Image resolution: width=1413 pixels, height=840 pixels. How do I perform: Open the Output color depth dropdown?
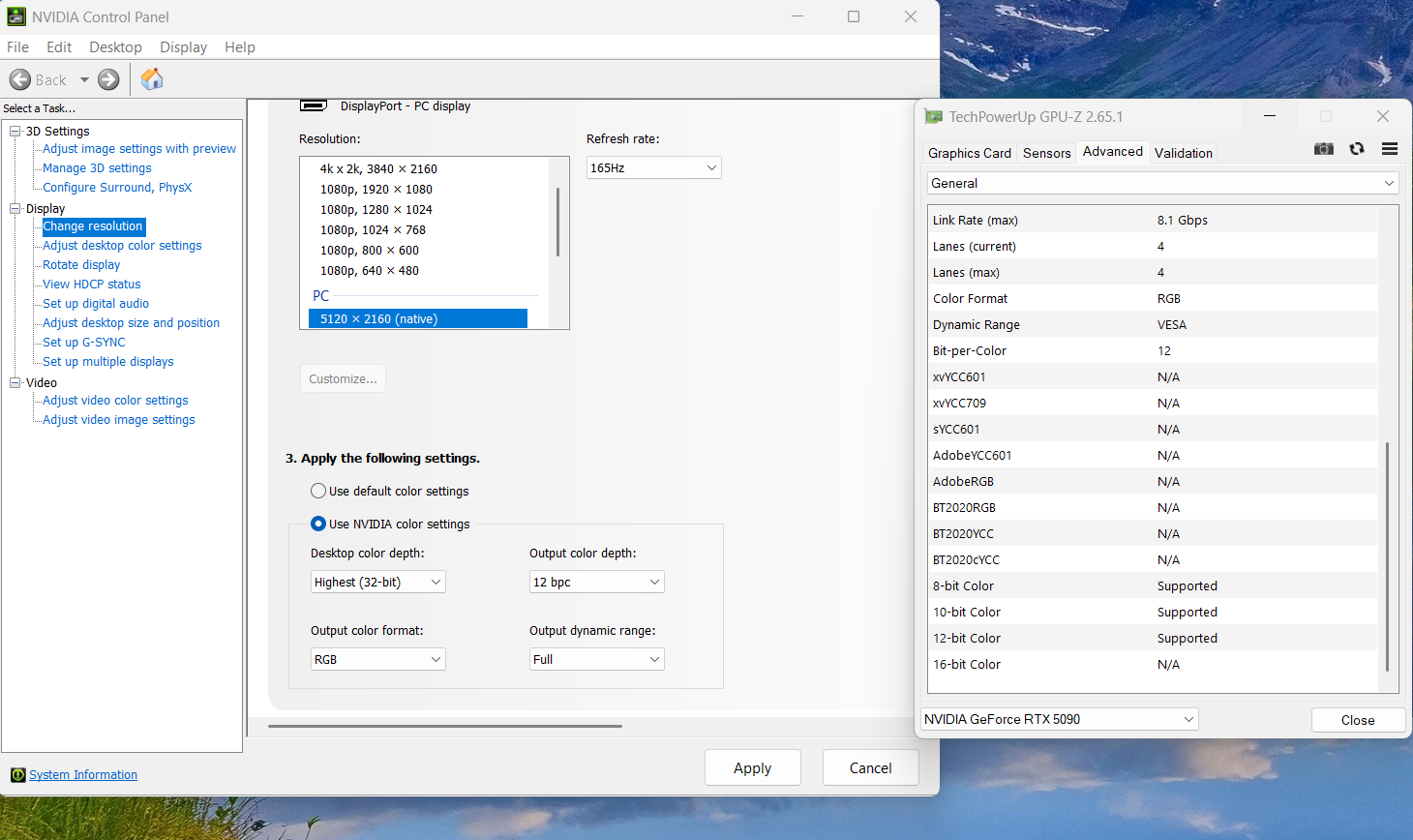(596, 582)
